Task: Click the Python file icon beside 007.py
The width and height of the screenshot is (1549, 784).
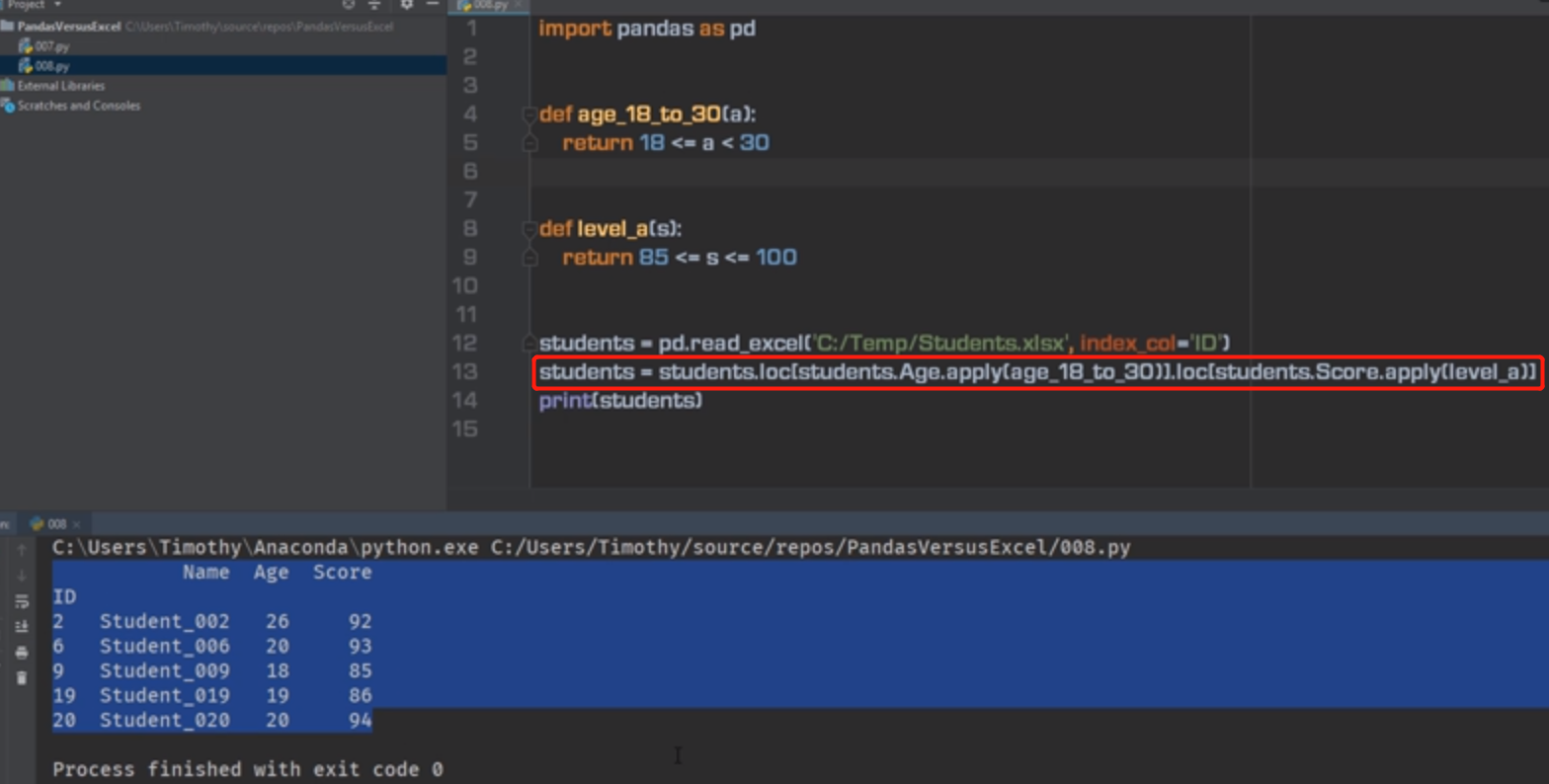Action: [x=26, y=46]
